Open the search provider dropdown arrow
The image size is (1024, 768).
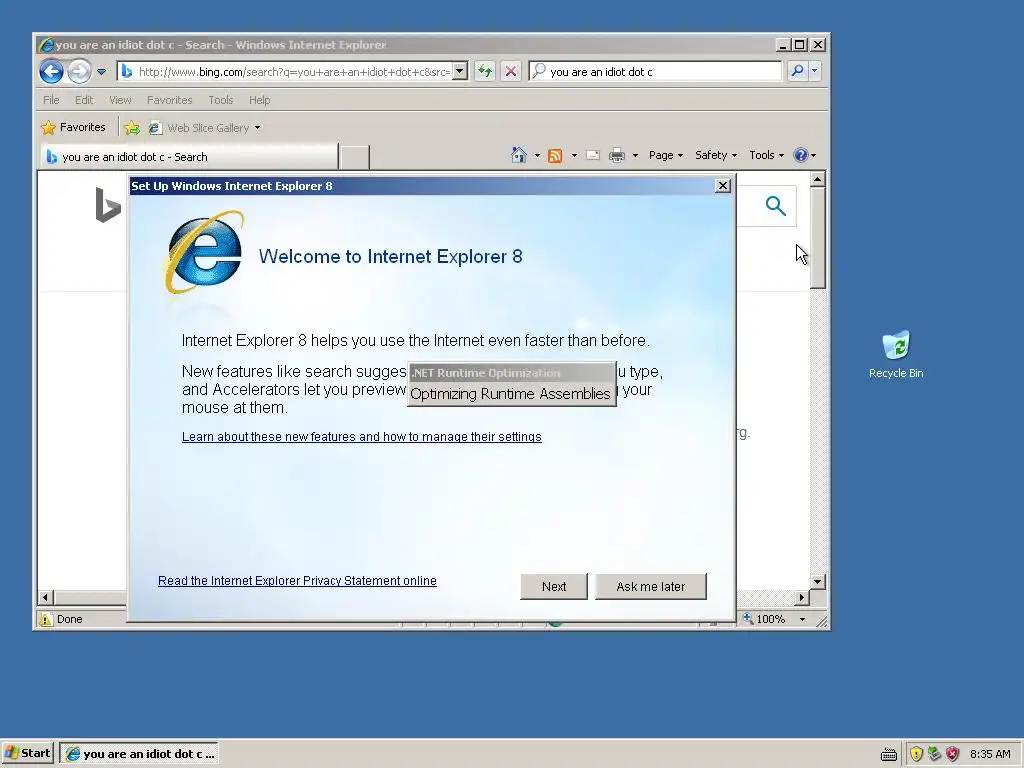tap(814, 71)
